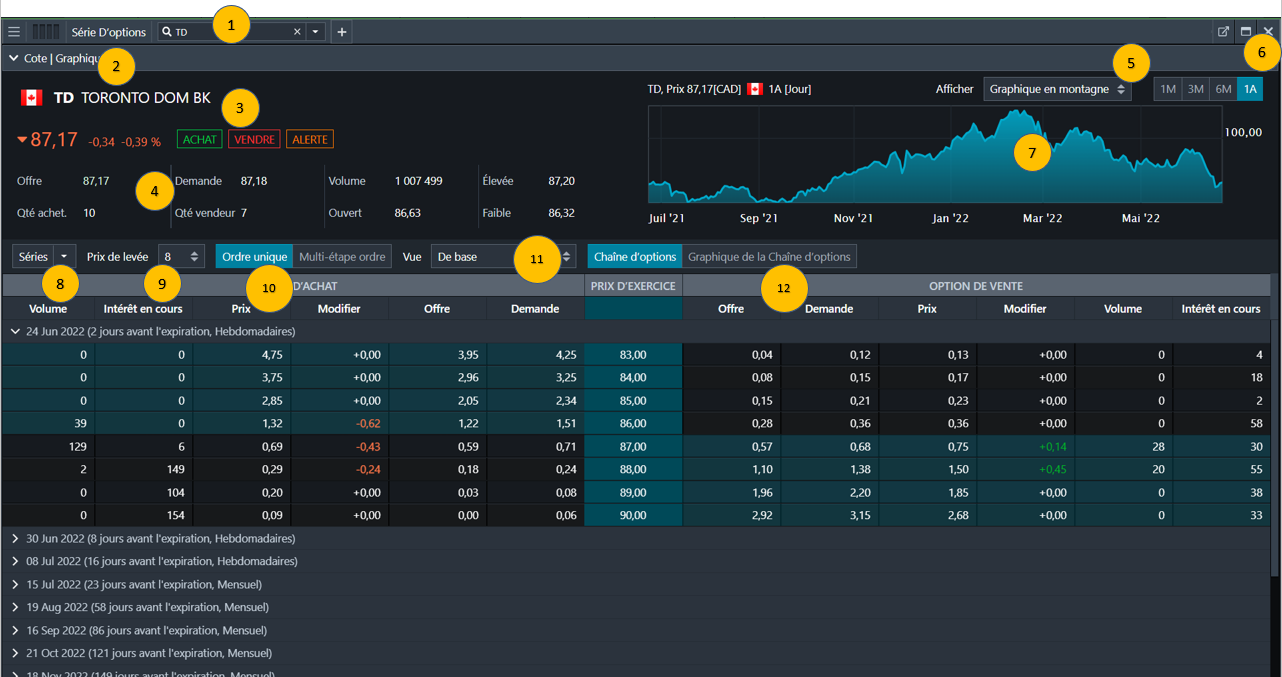The height and width of the screenshot is (677, 1282).
Task: Add a new tab with plus icon
Action: click(x=342, y=32)
